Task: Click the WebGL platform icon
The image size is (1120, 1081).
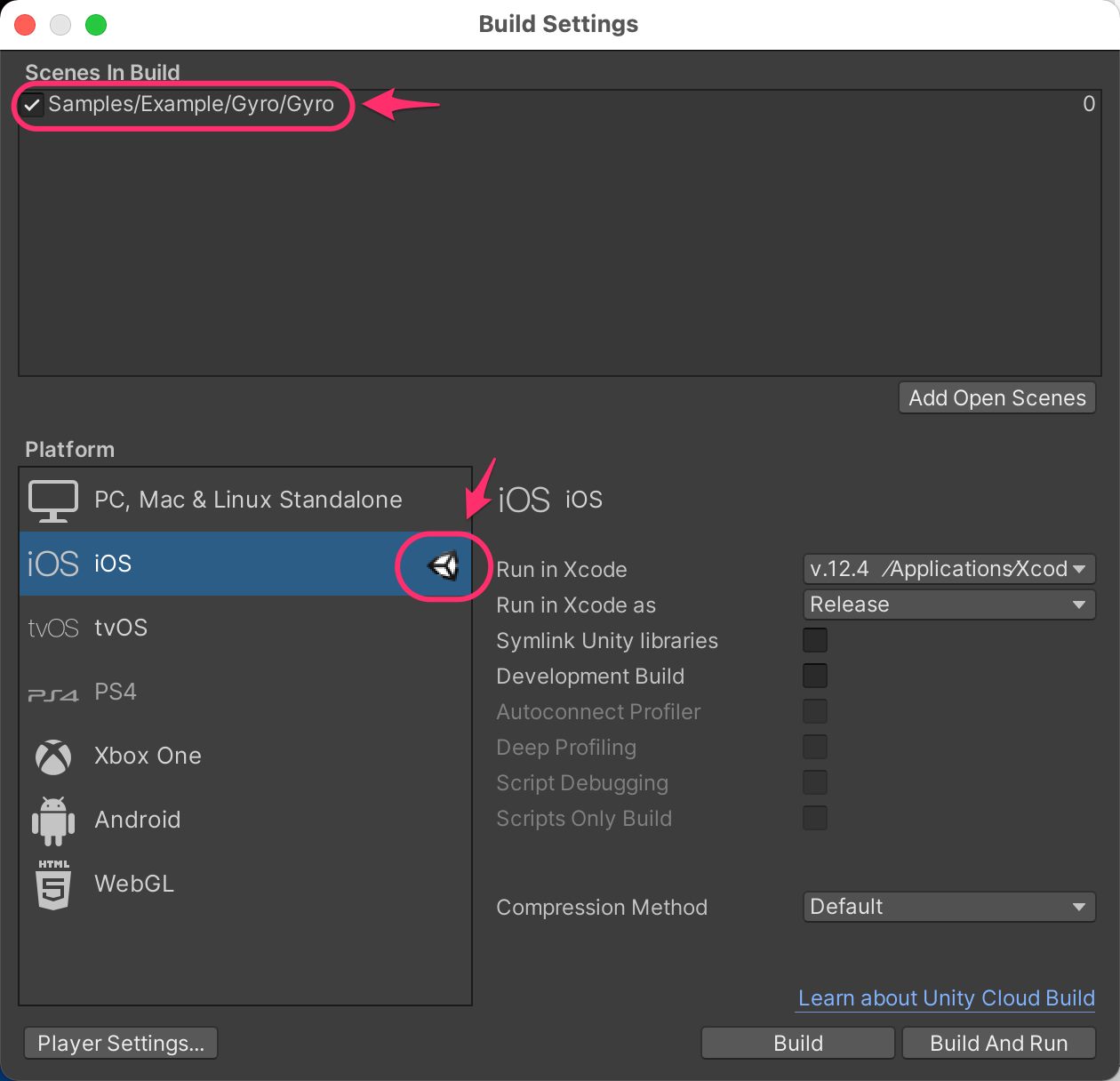Action: [x=53, y=884]
